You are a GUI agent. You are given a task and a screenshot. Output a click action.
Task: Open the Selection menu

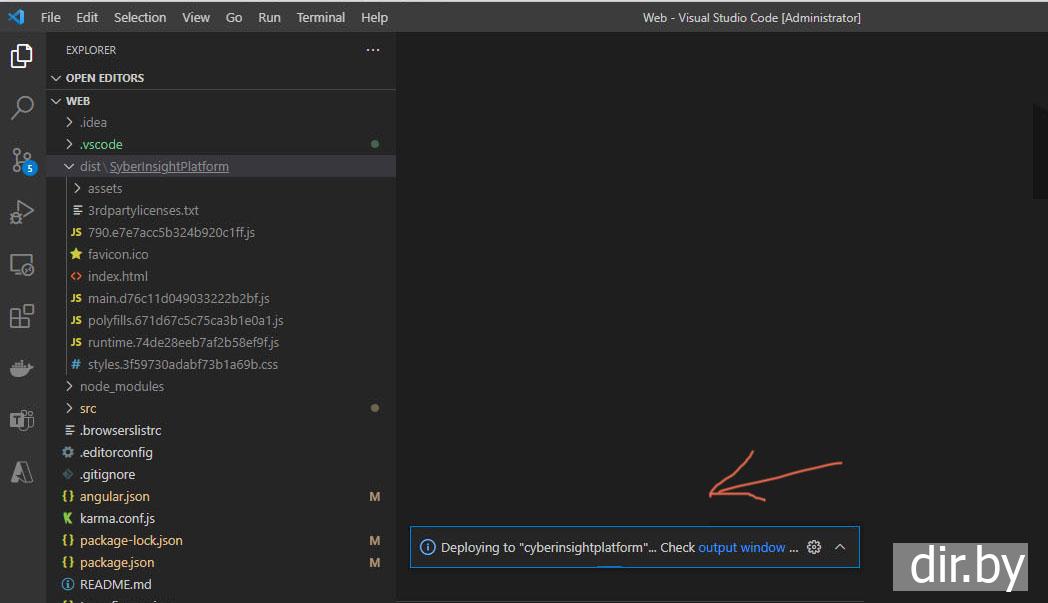click(x=140, y=17)
